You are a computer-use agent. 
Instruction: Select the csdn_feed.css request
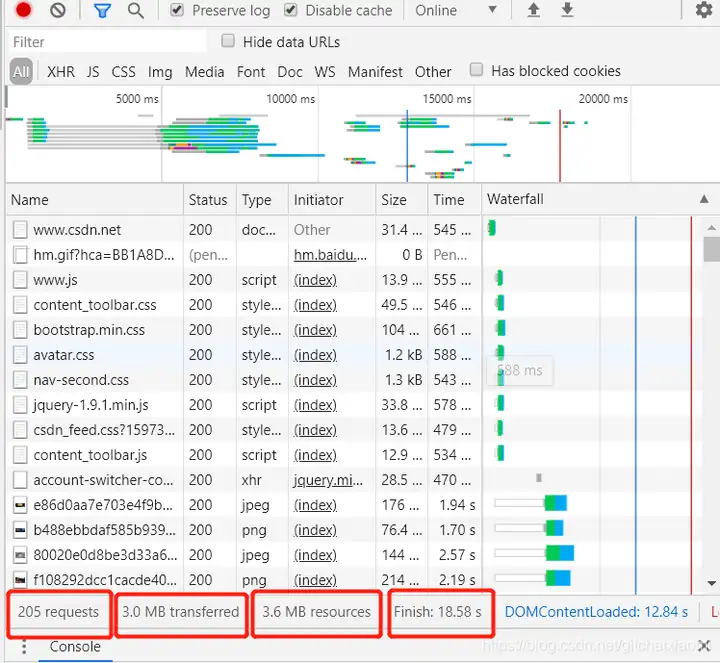354,430
